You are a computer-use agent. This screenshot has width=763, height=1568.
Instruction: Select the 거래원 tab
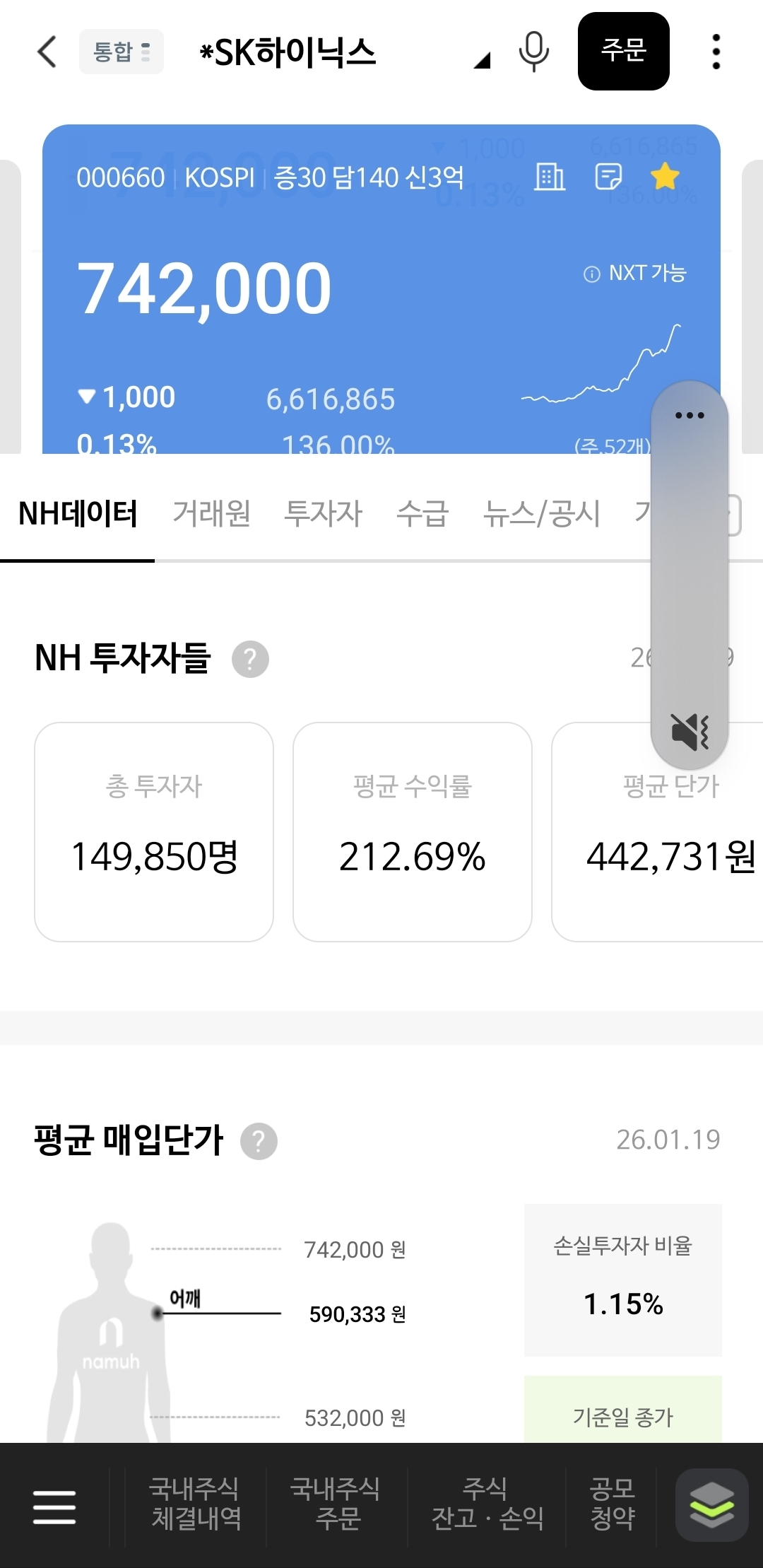(212, 513)
